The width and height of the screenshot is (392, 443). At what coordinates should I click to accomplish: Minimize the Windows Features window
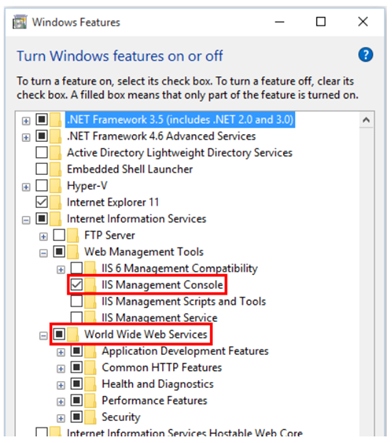pyautogui.click(x=279, y=22)
